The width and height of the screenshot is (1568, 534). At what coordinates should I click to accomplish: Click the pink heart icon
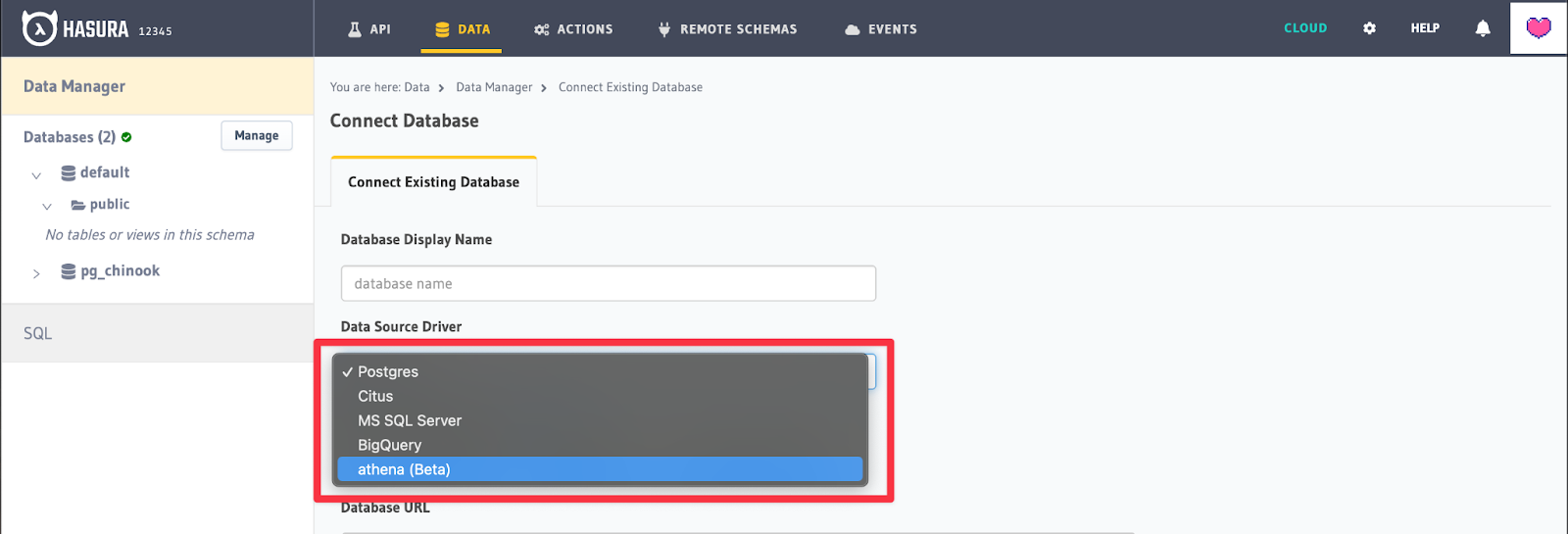point(1539,27)
